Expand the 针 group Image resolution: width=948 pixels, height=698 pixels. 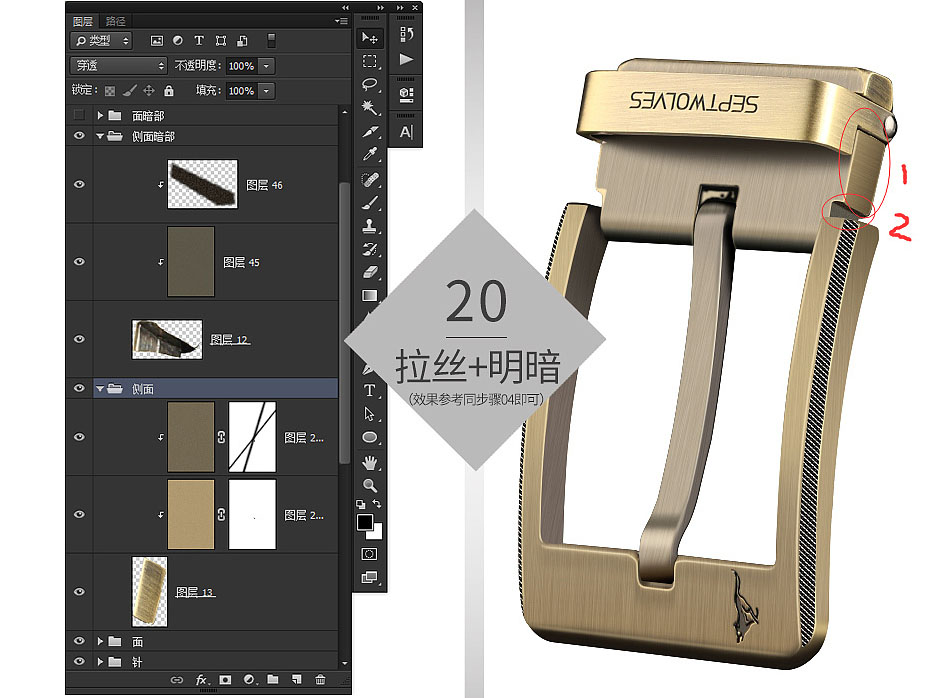(x=100, y=662)
